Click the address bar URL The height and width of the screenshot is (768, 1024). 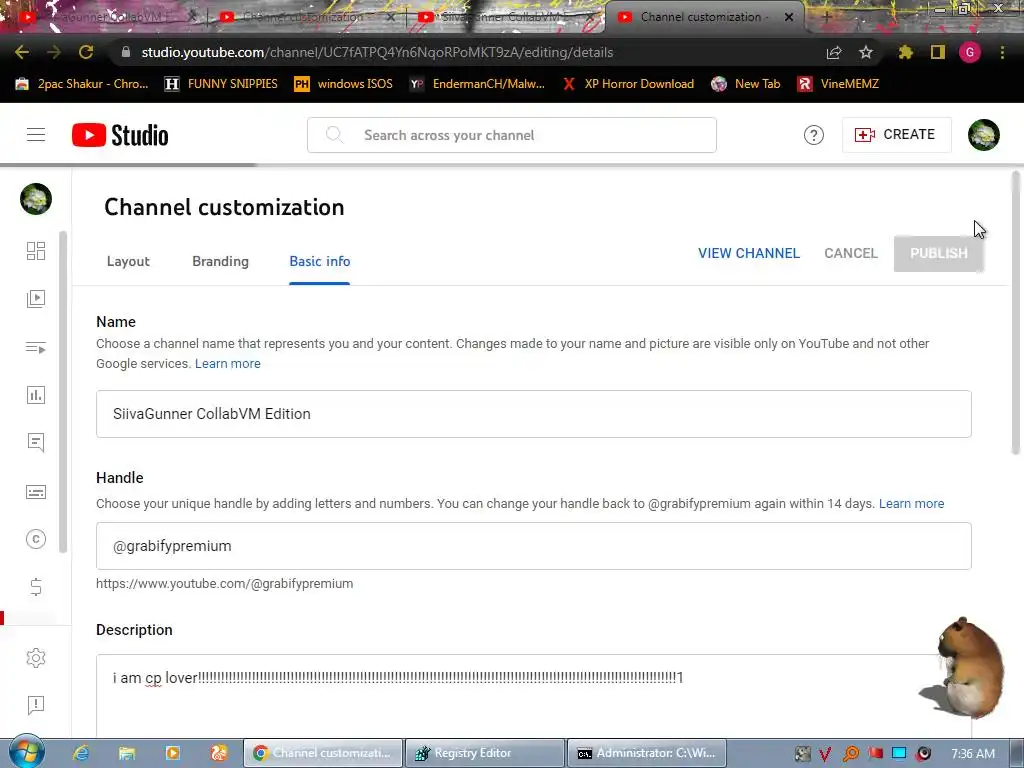pos(377,52)
